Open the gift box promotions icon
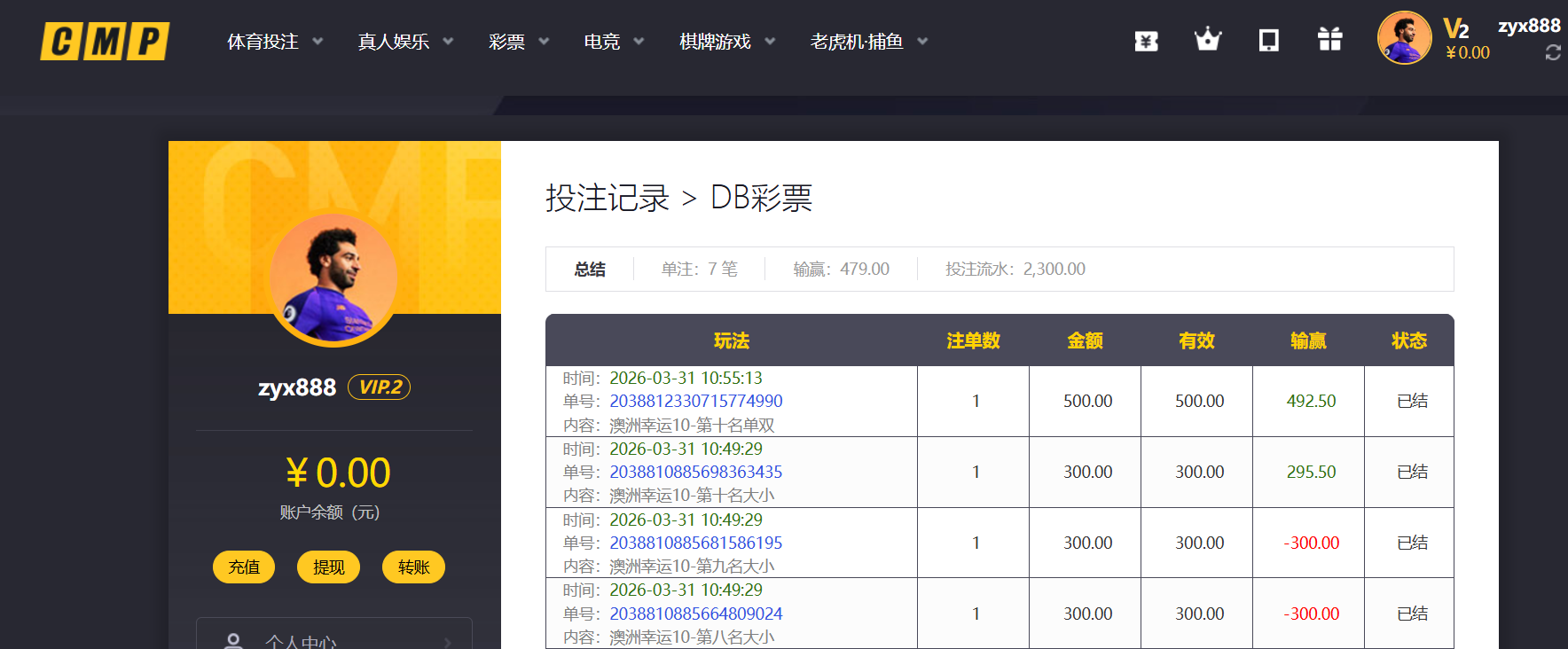Viewport: 1568px width, 649px height. (1329, 40)
